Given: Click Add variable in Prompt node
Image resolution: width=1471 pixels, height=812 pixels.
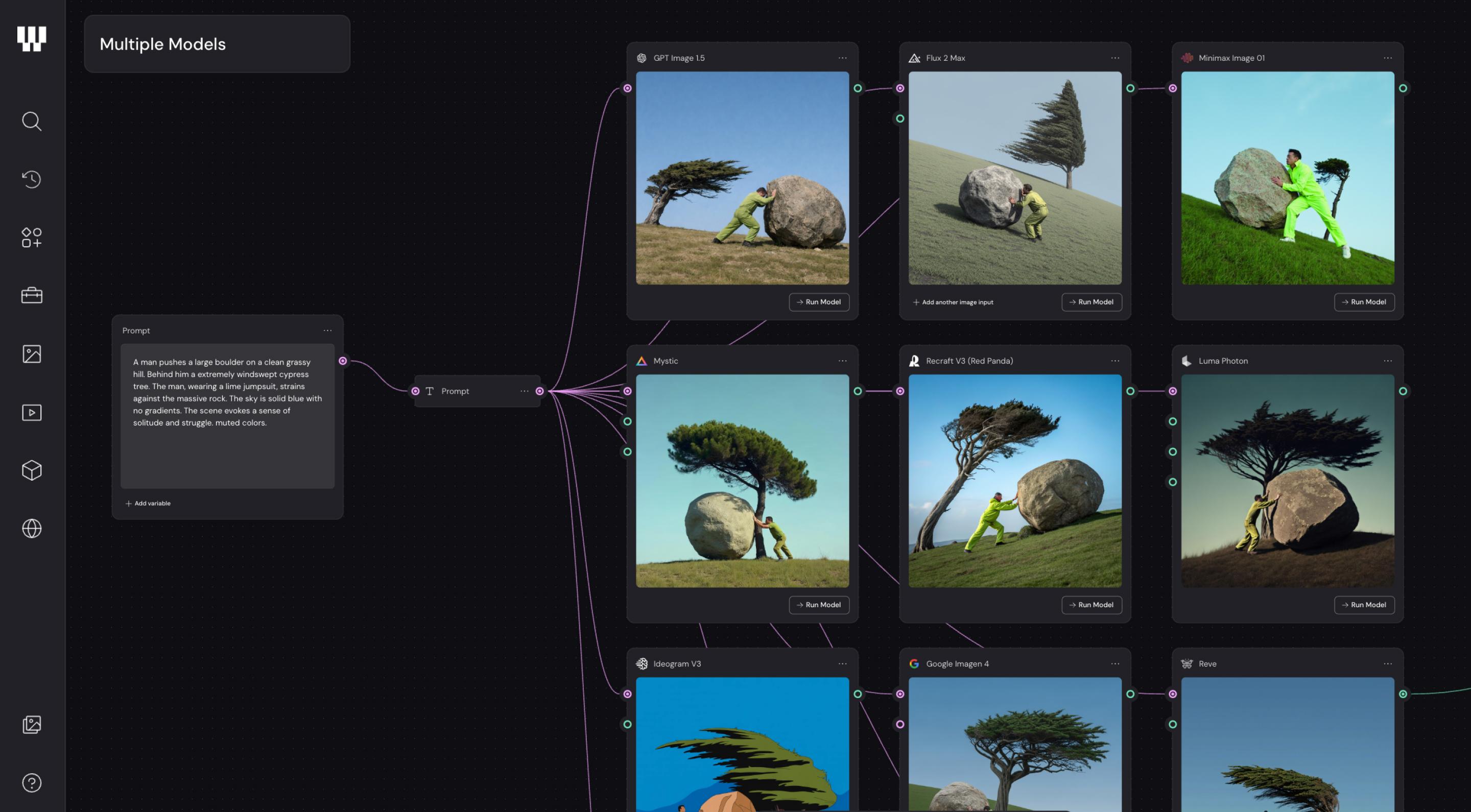Looking at the screenshot, I should tap(148, 503).
